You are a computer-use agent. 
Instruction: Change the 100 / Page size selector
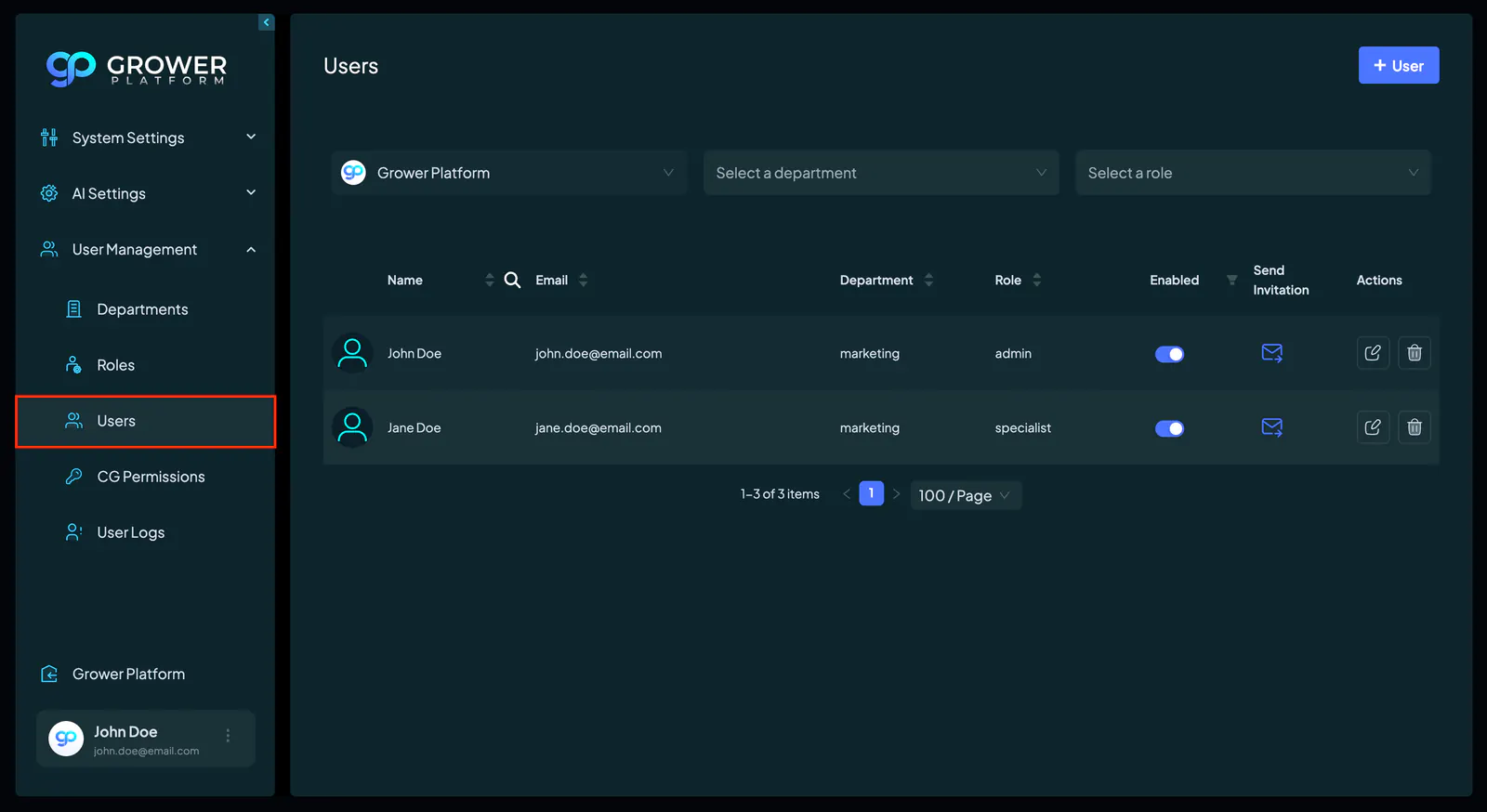(966, 495)
